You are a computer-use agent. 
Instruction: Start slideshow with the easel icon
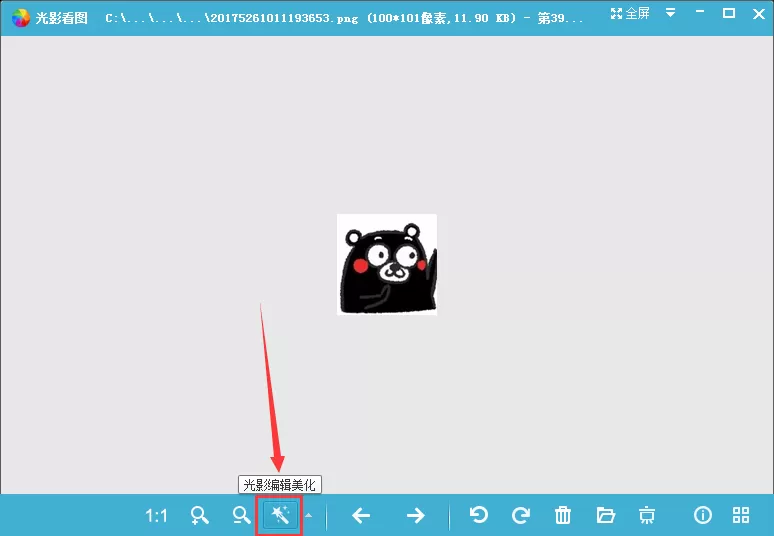tap(647, 516)
